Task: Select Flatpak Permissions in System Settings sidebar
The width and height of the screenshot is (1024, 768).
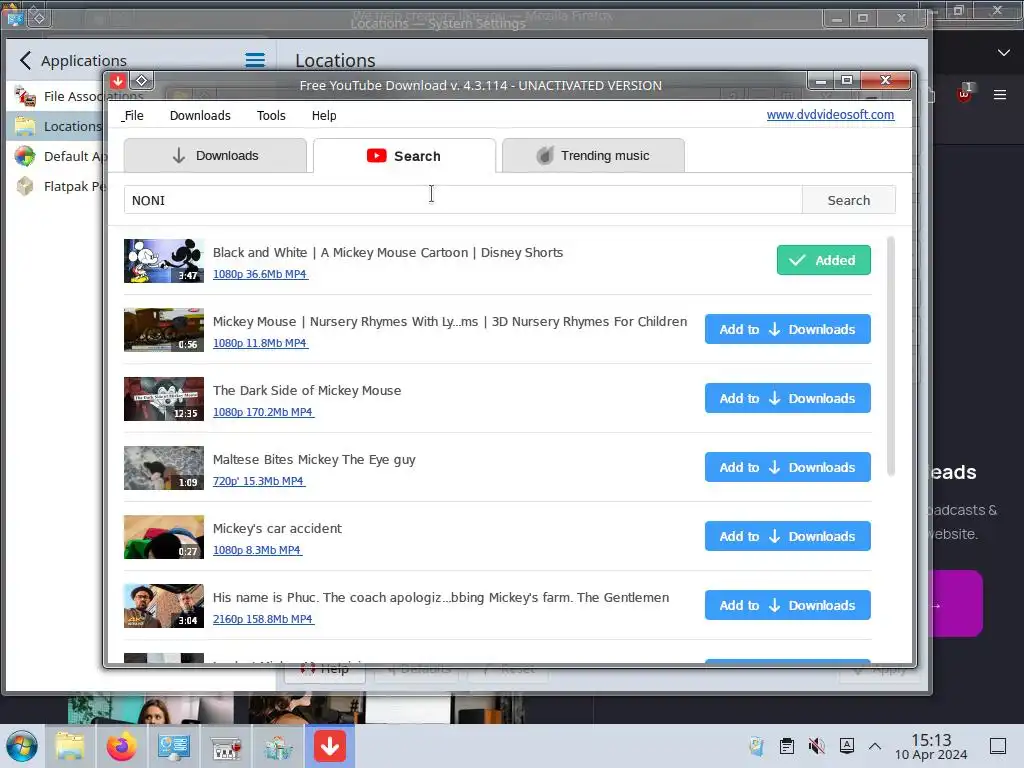Action: point(56,186)
